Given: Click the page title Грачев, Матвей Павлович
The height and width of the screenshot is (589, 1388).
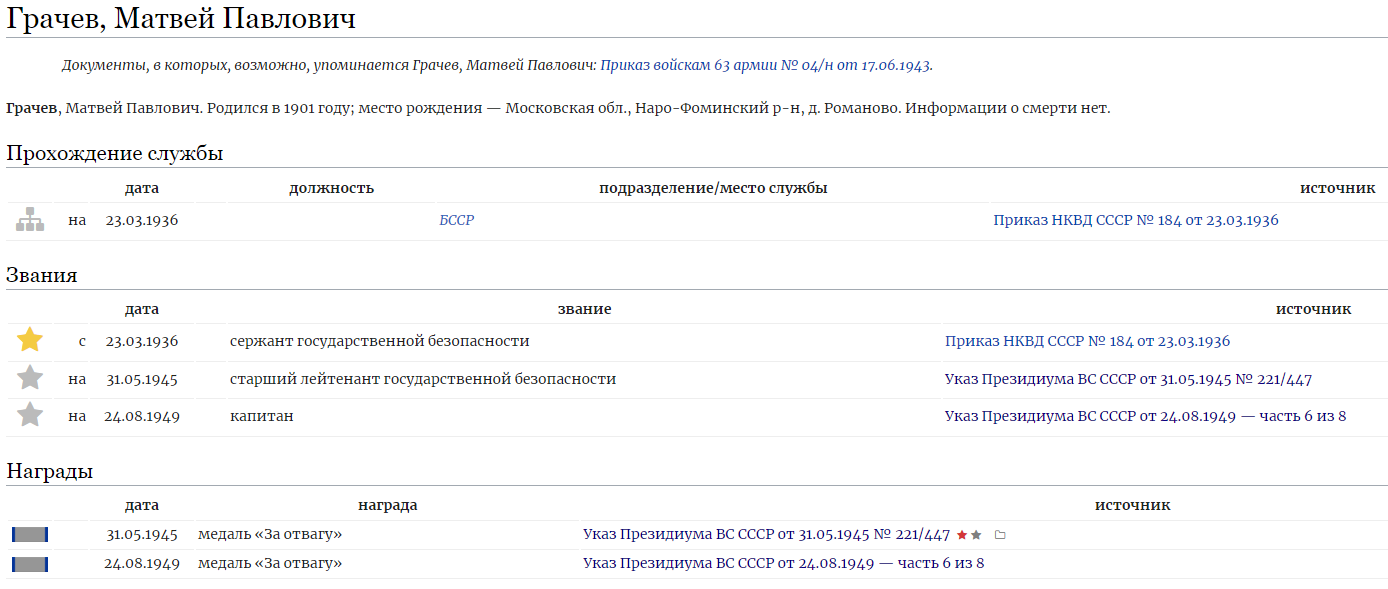Looking at the screenshot, I should [x=181, y=19].
